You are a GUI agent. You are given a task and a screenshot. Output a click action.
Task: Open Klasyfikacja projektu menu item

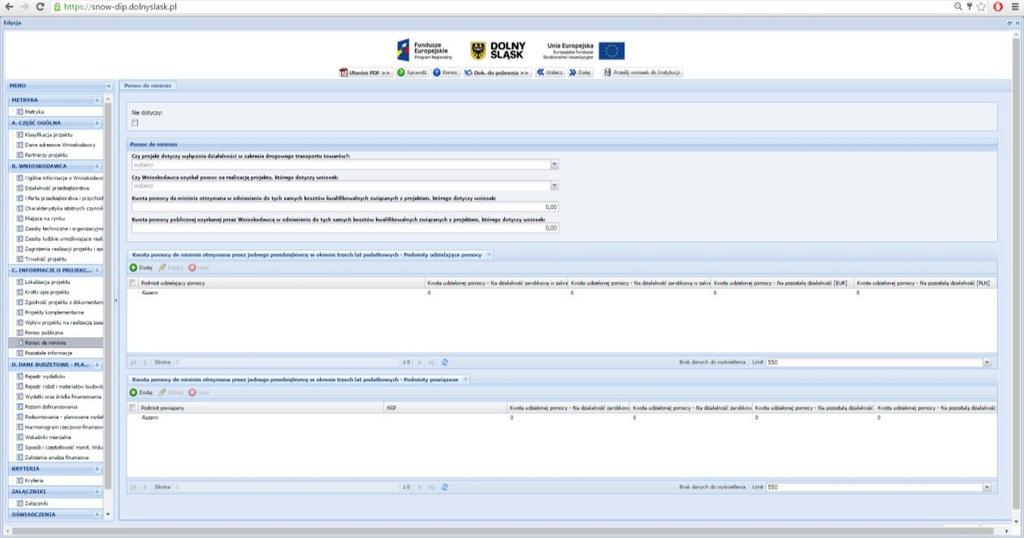48,135
